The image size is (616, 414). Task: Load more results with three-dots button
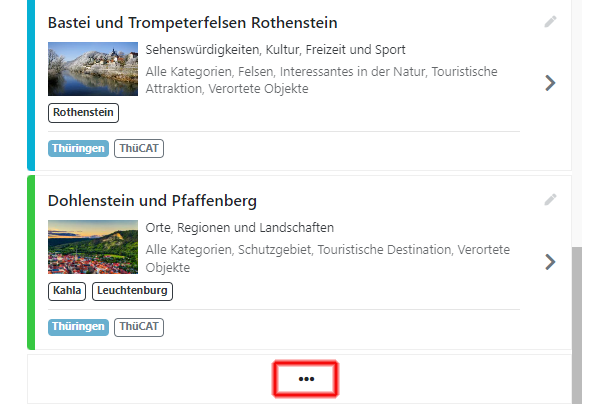coord(306,379)
